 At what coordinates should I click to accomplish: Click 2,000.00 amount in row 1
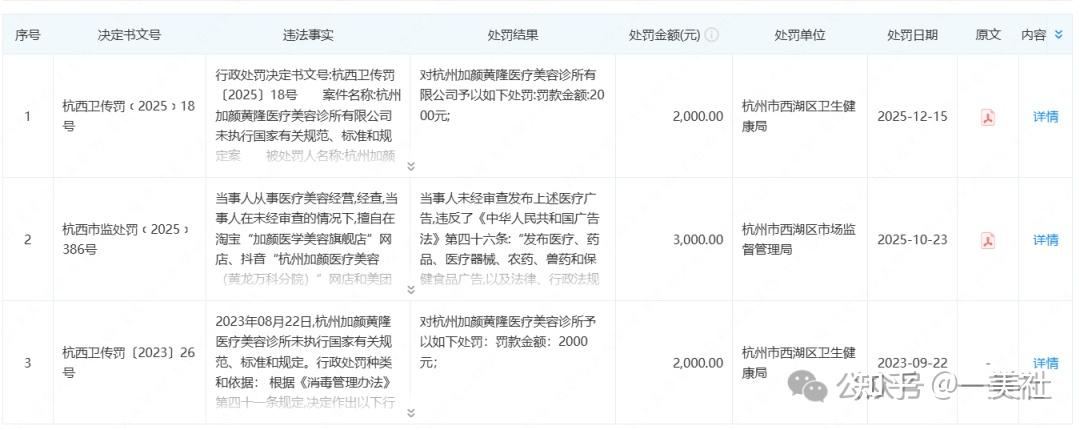pyautogui.click(x=698, y=116)
